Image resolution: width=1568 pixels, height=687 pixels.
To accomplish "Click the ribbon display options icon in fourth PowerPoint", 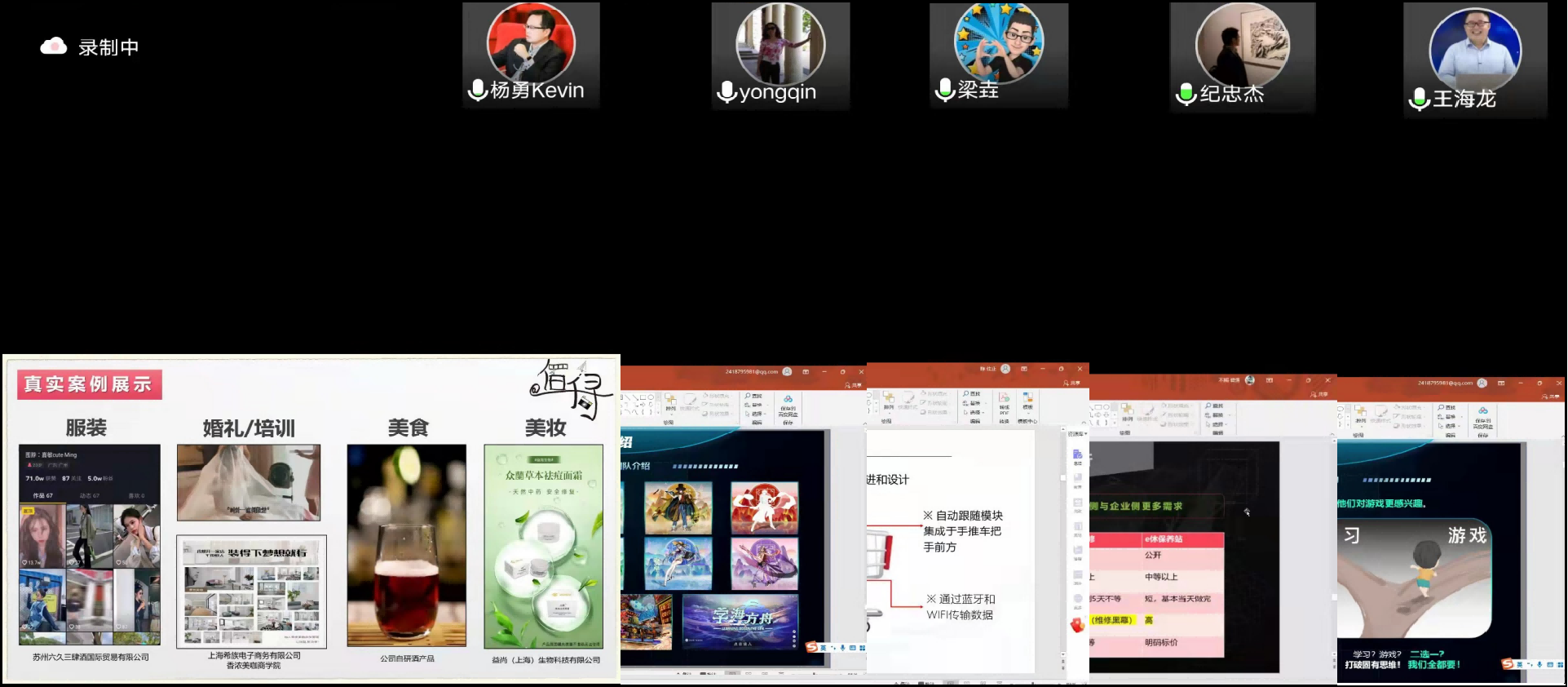I will tap(1501, 383).
